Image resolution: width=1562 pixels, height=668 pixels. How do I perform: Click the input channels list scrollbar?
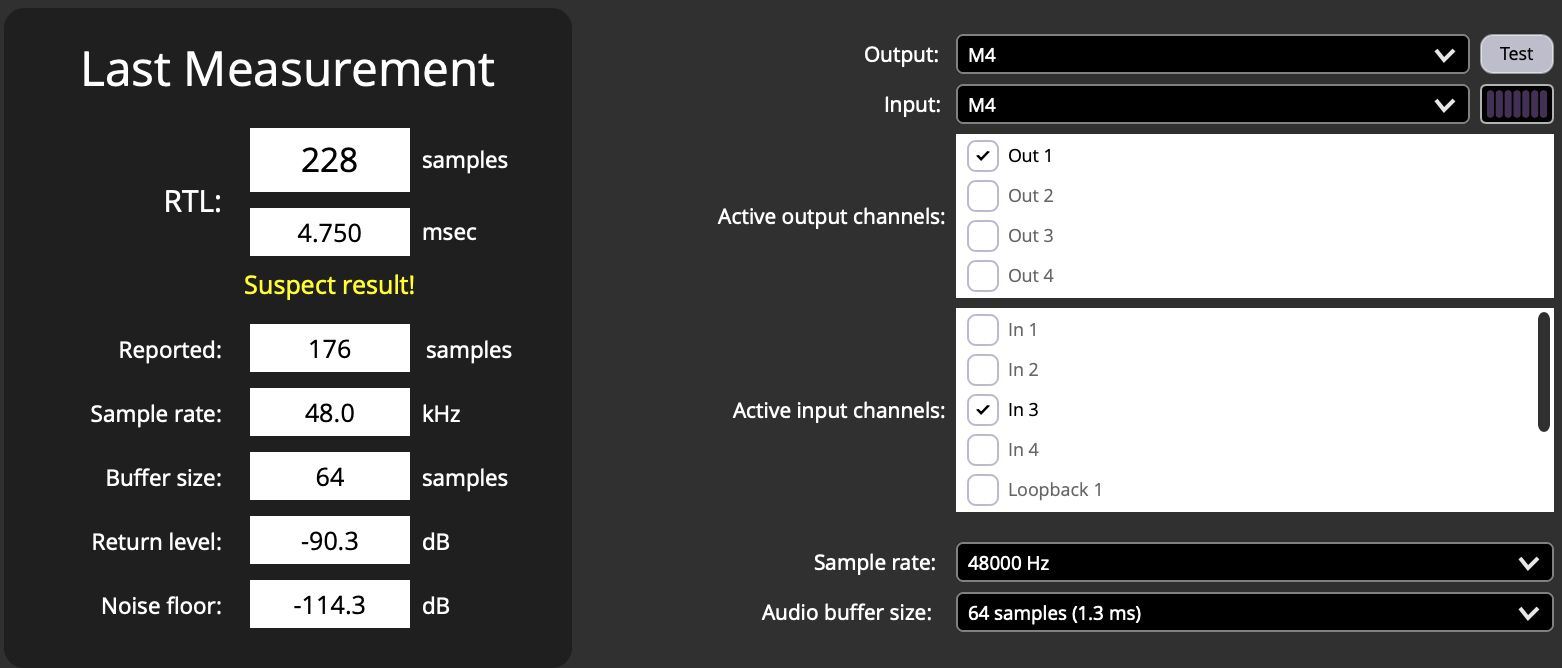tap(1543, 372)
